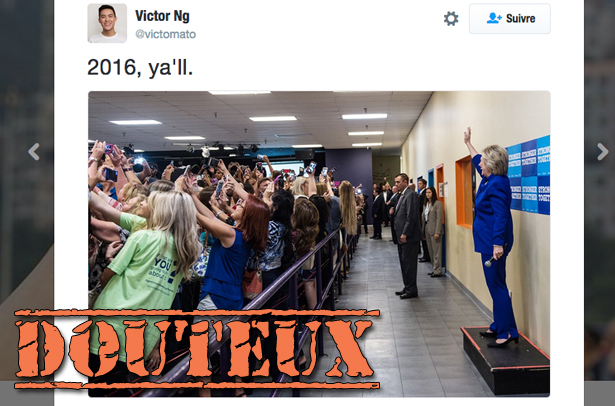The image size is (615, 406).
Task: Click the person-plus icon inside Suivre
Action: tap(494, 18)
